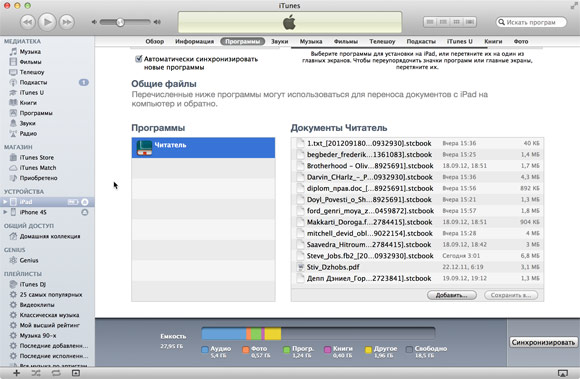The image size is (580, 379).
Task: Eject the iPhone 4S device
Action: click(85, 212)
